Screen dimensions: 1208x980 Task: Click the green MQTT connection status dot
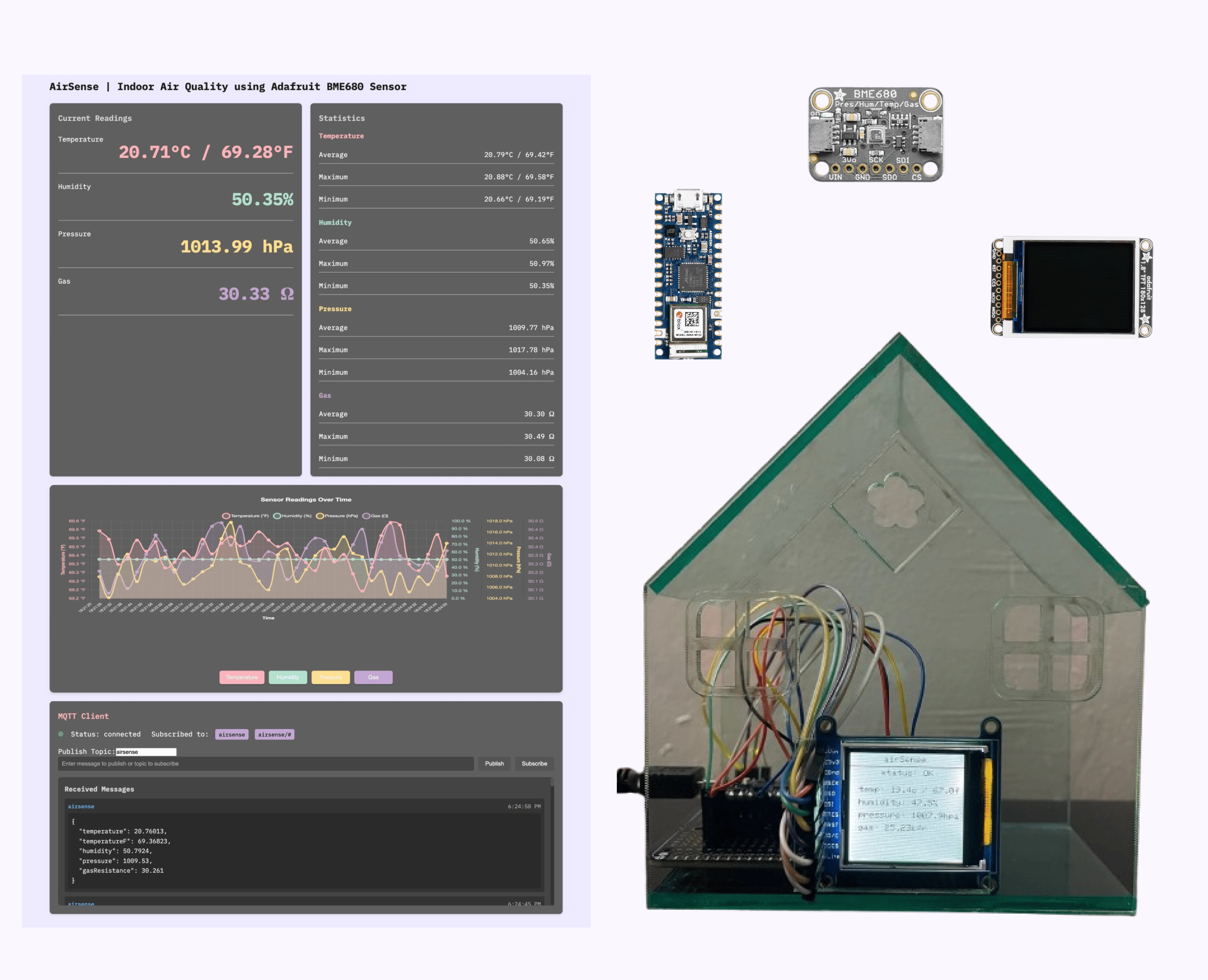pos(61,734)
